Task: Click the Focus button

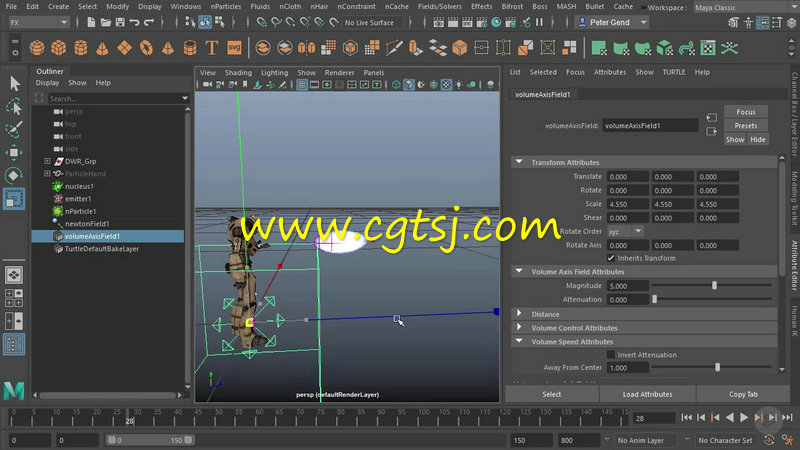Action: 745,112
